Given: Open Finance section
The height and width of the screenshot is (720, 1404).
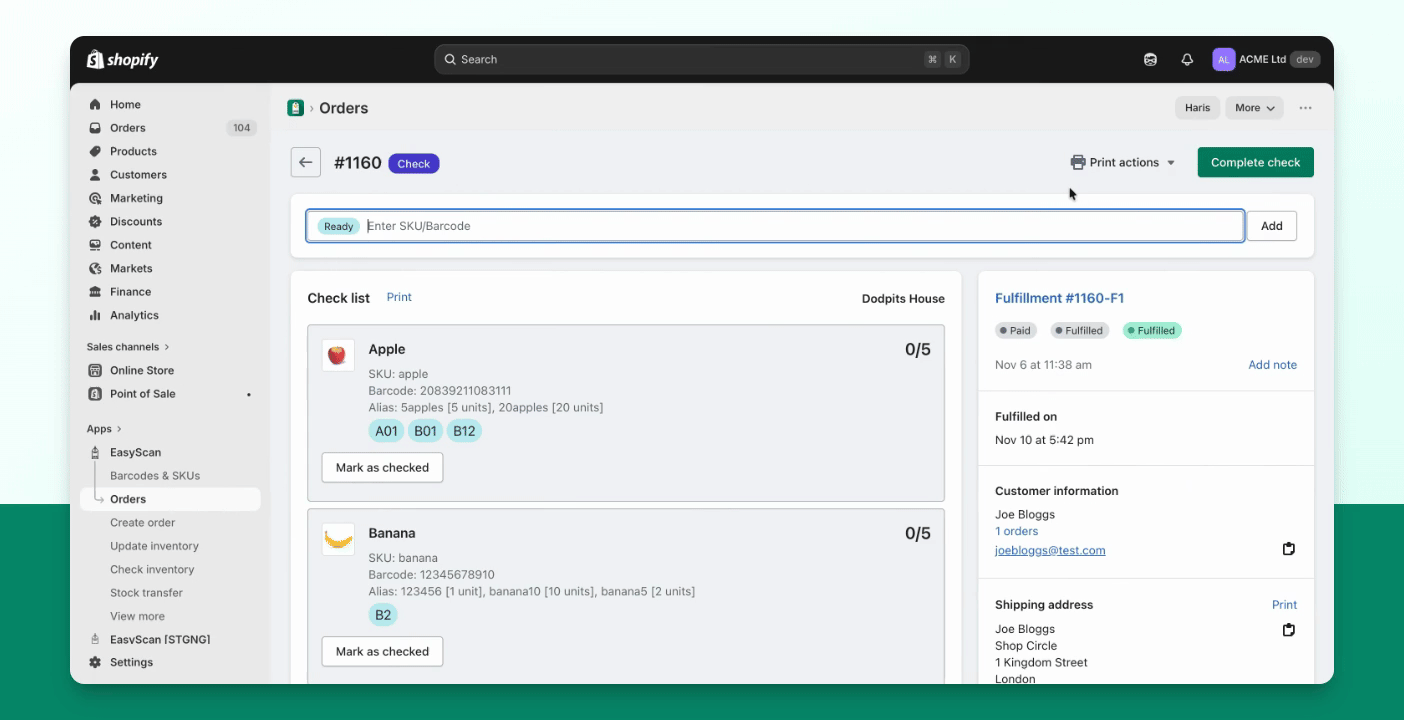Looking at the screenshot, I should click(x=130, y=292).
